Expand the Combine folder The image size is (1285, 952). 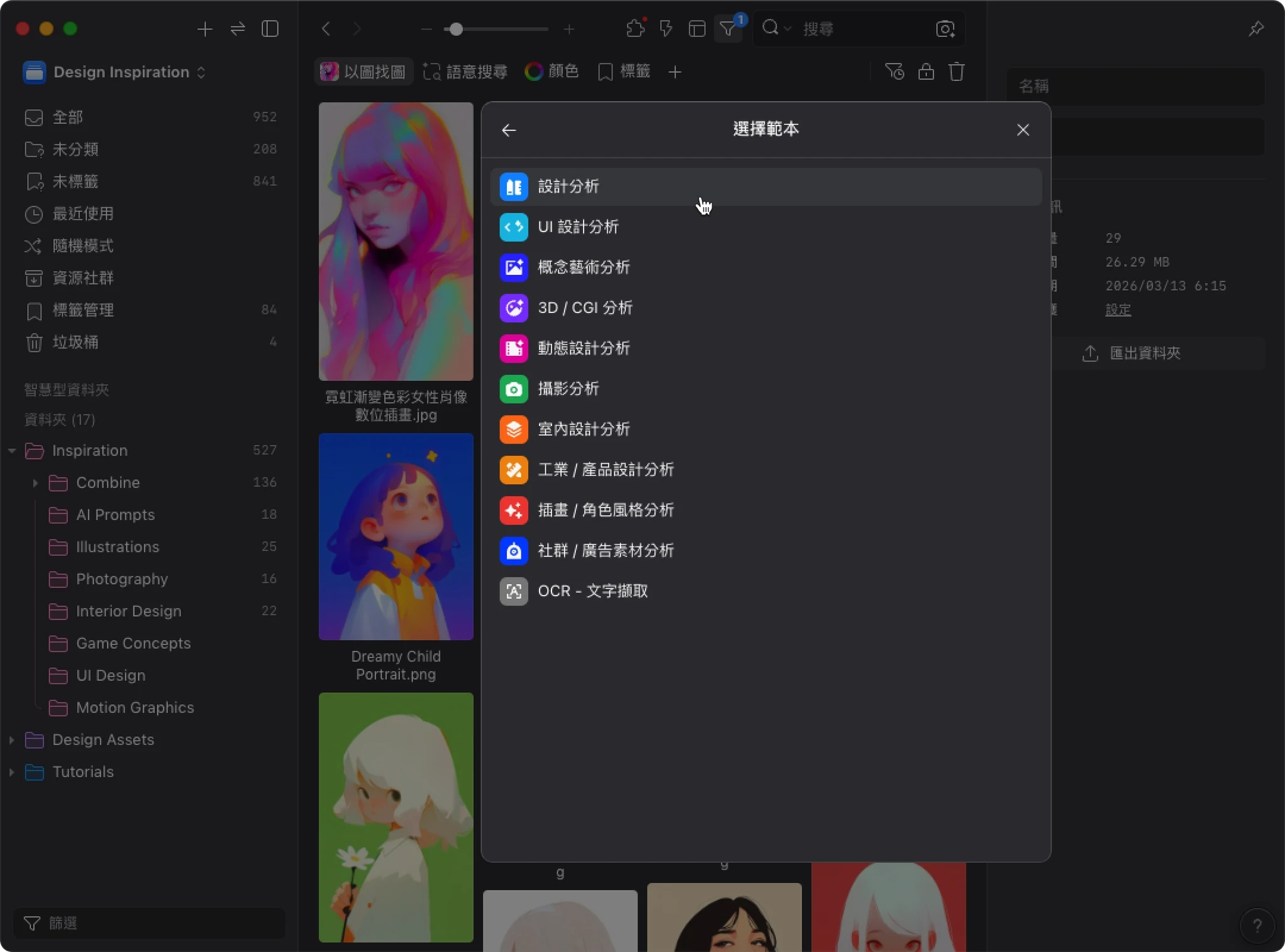(x=35, y=483)
